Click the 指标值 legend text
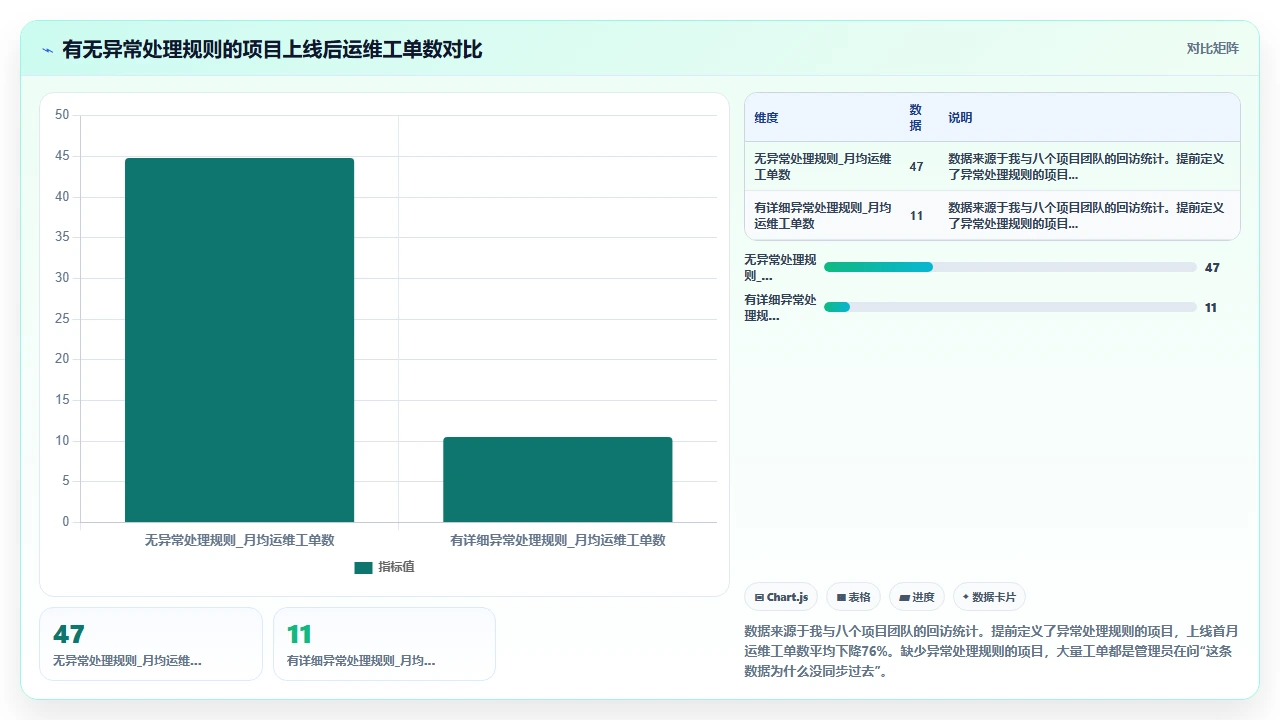Image resolution: width=1280 pixels, height=720 pixels. pos(396,567)
